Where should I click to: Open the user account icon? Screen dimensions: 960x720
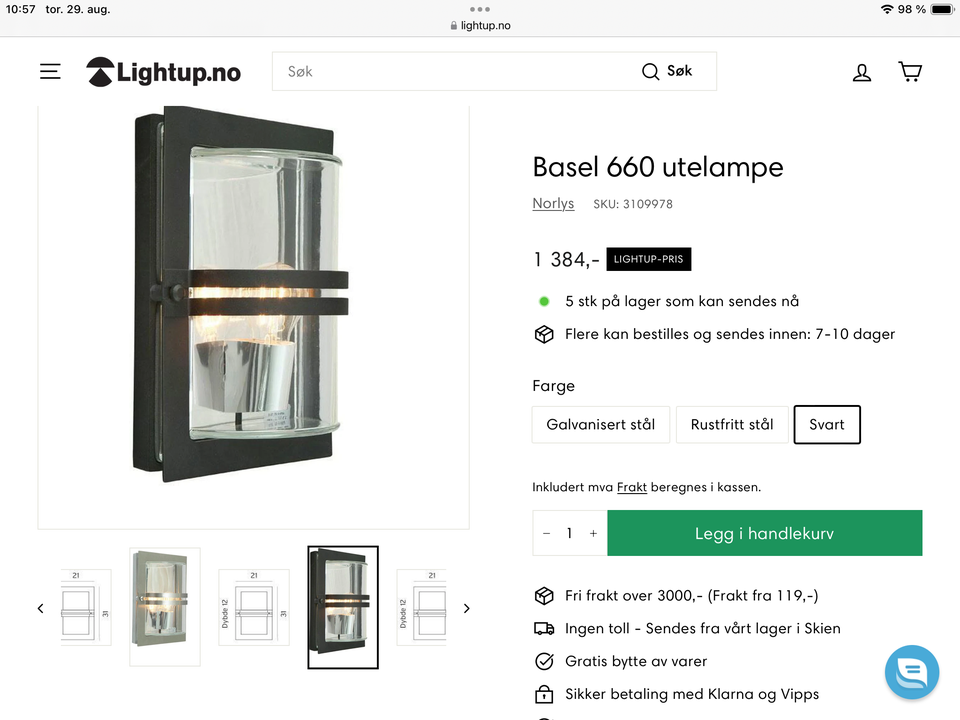pos(862,72)
